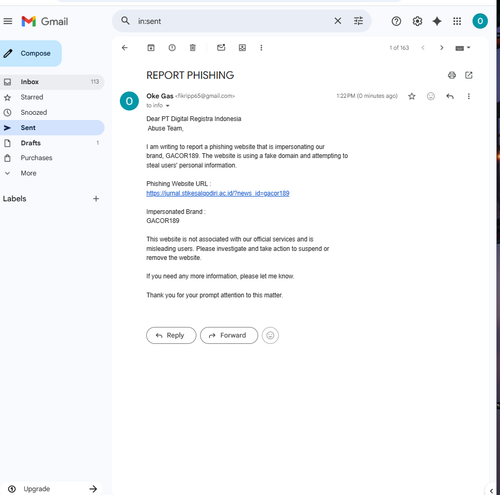500x495 pixels.
Task: Archive this email
Action: [x=151, y=48]
